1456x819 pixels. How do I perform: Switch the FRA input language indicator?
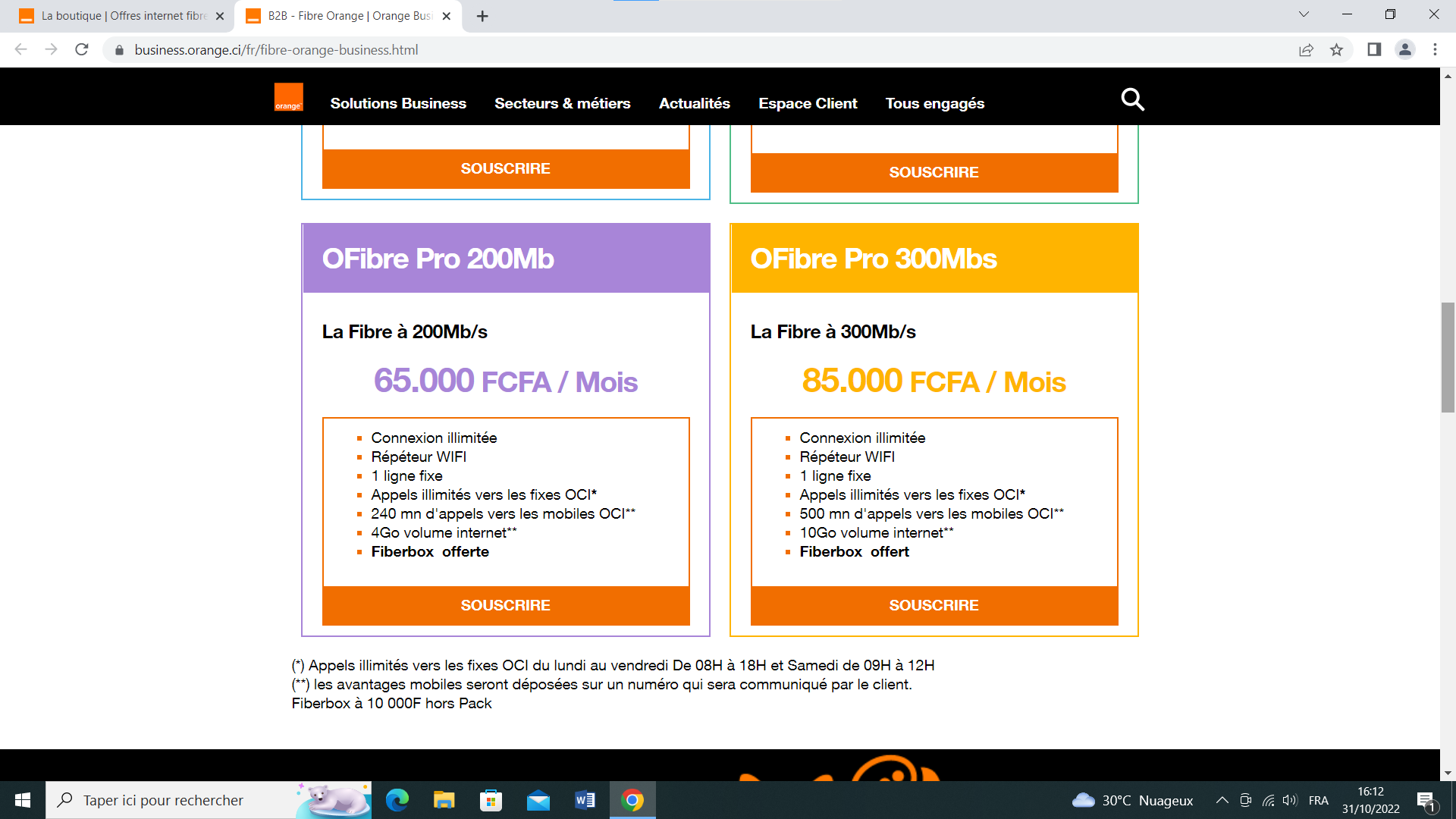tap(1319, 800)
